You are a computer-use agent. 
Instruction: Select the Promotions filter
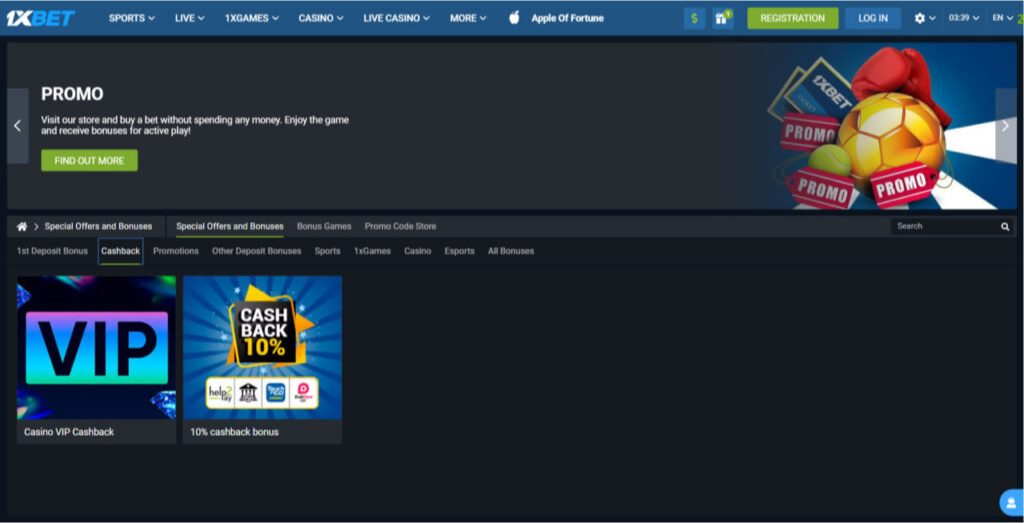(176, 251)
